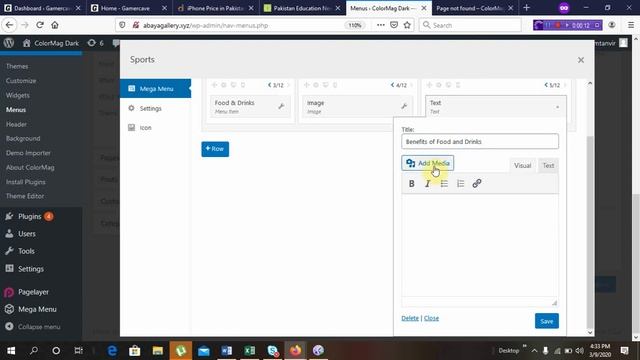640x360 pixels.
Task: Click the WordPress logo in admin bar
Action: tap(9, 43)
